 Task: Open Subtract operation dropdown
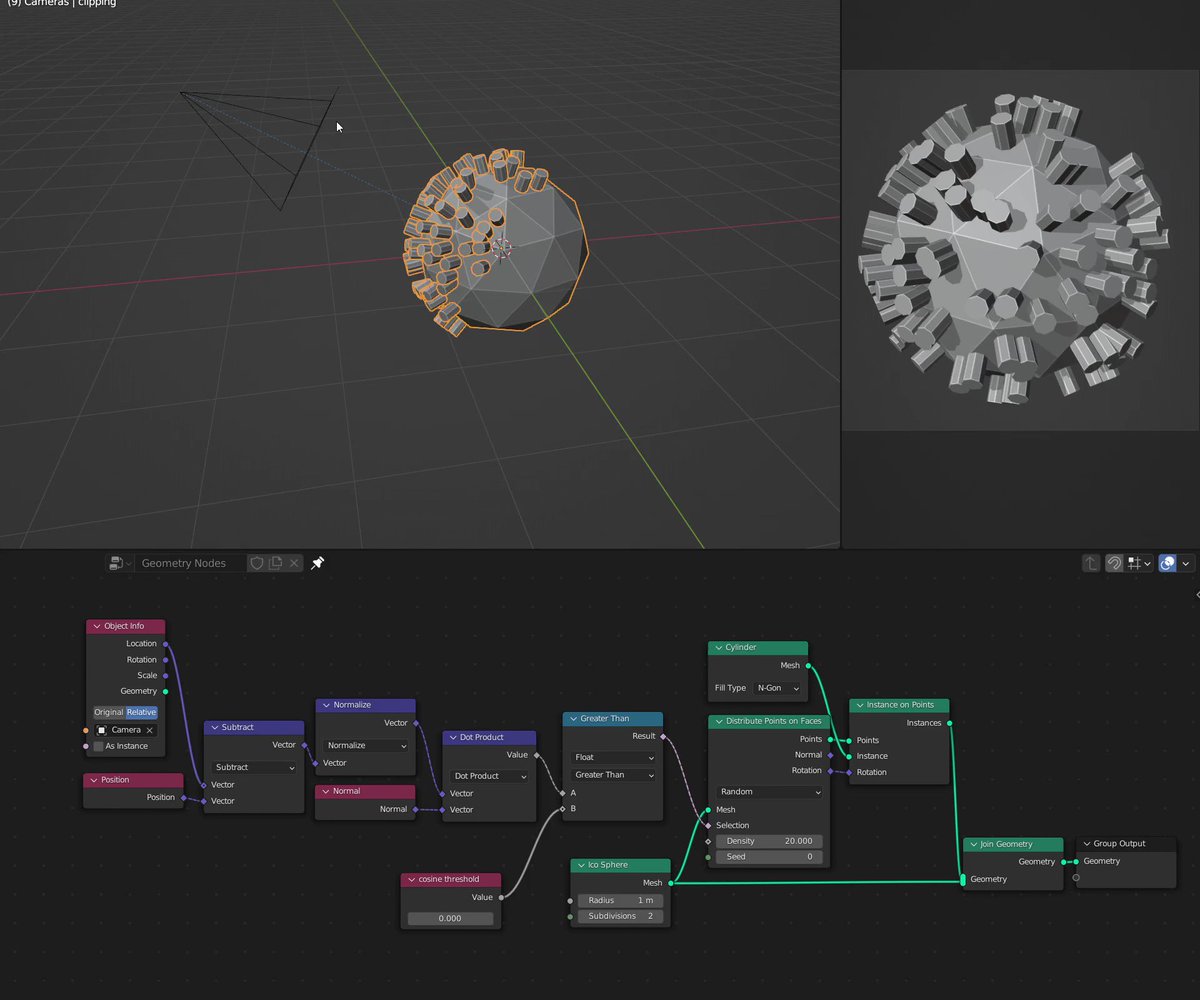click(x=254, y=767)
